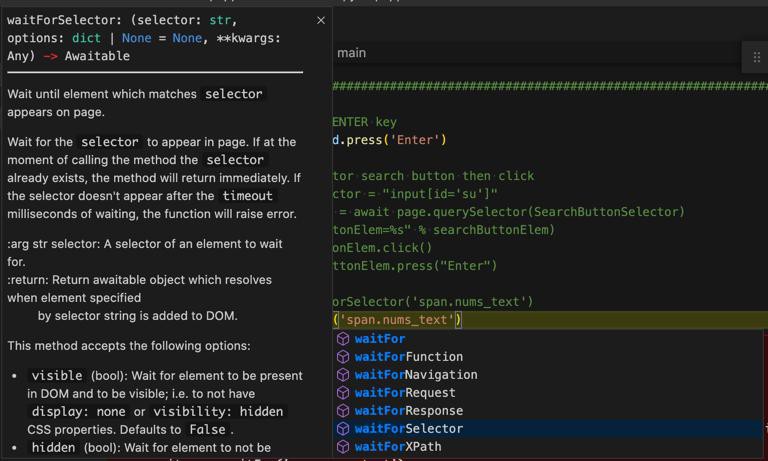Close the waitForSelector documentation panel
768x461 pixels.
tap(321, 20)
